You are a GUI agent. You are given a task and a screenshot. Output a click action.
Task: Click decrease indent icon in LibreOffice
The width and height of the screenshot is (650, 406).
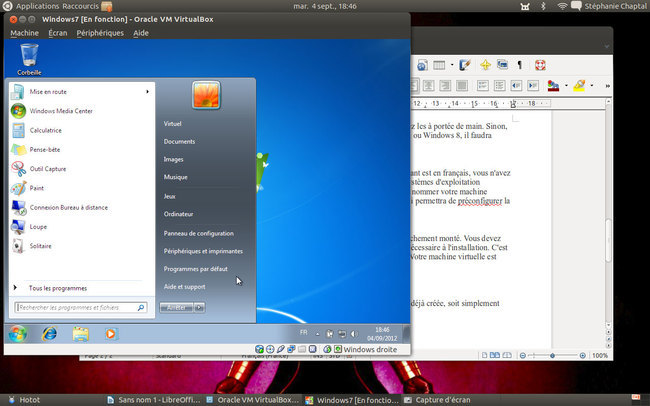[x=516, y=86]
